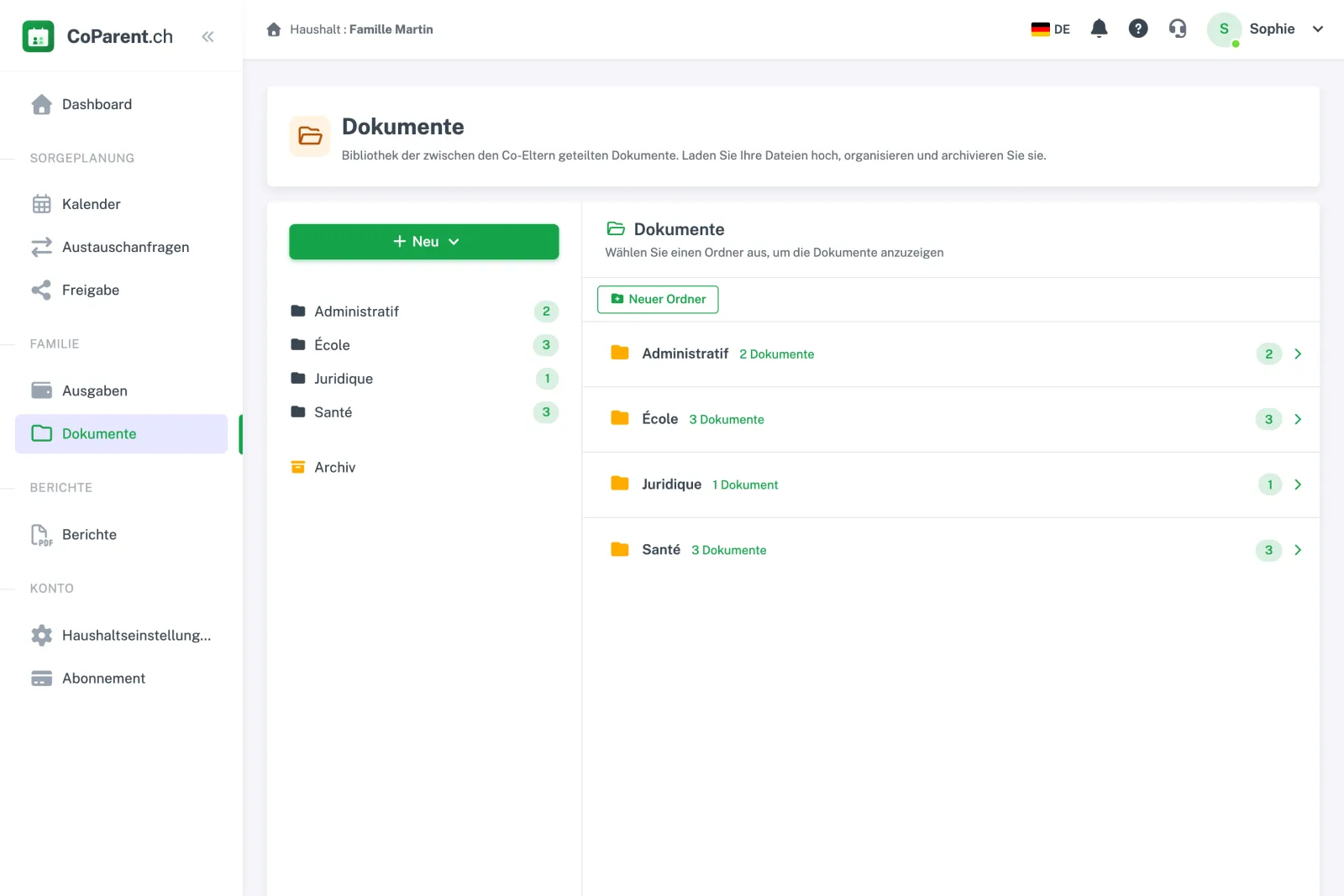The image size is (1344, 896).
Task: Open notifications bell icon
Action: tap(1099, 29)
